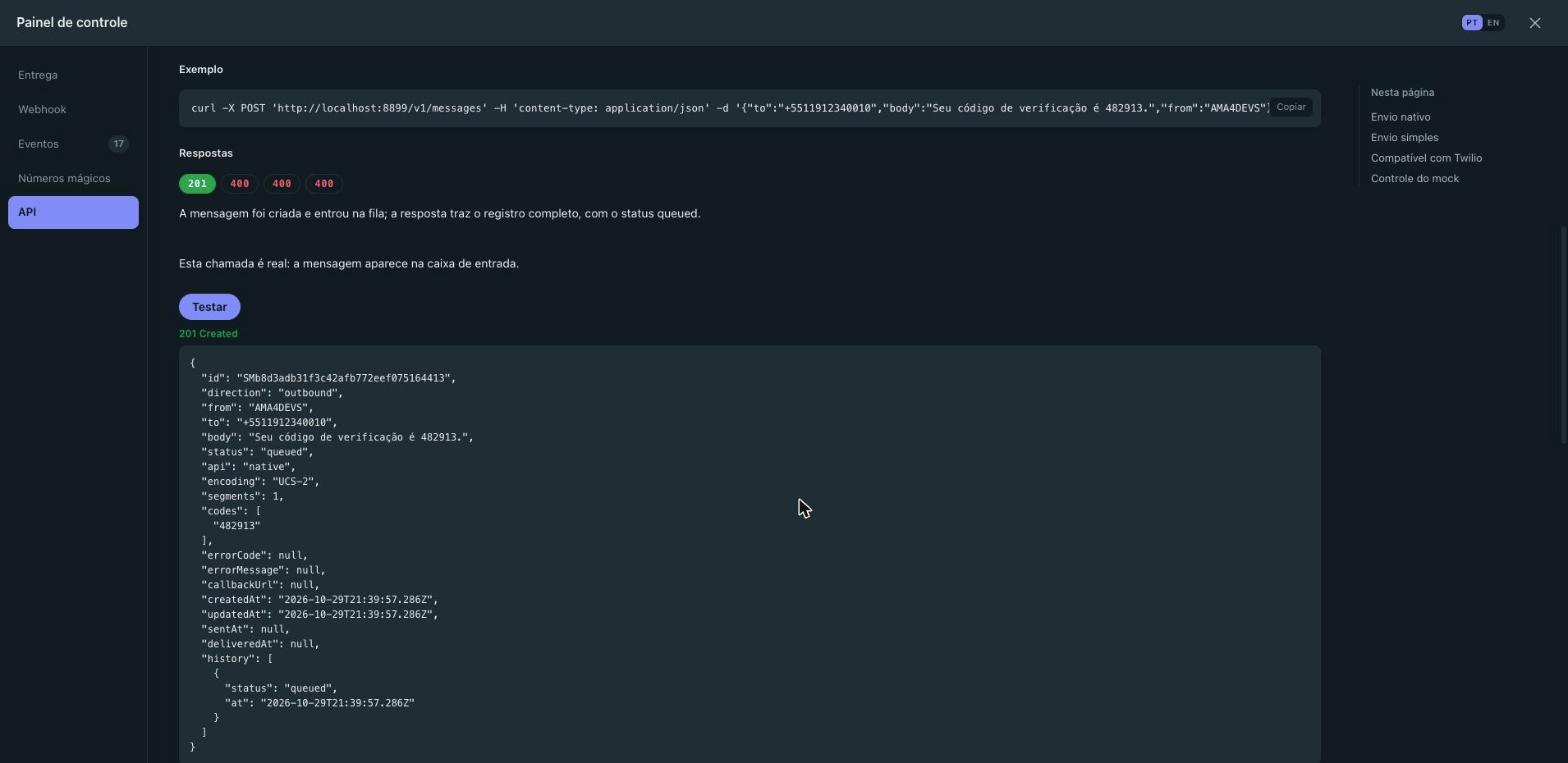Click the 17 badge next to Eventos
Viewport: 1568px width, 763px height.
point(118,144)
